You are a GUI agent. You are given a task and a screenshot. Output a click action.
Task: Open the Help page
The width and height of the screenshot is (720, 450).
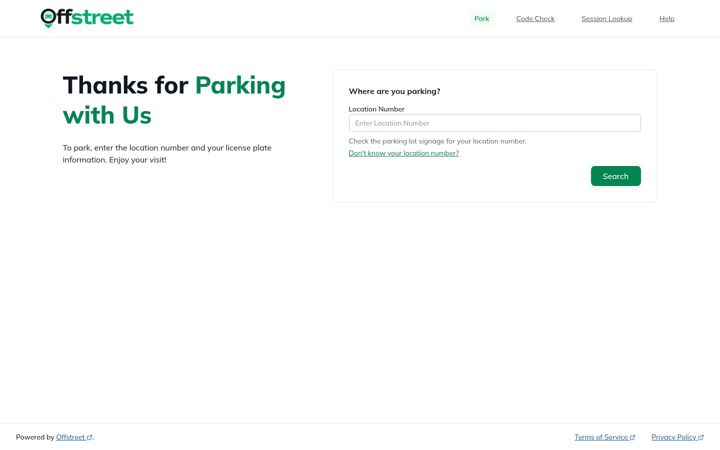pyautogui.click(x=667, y=19)
